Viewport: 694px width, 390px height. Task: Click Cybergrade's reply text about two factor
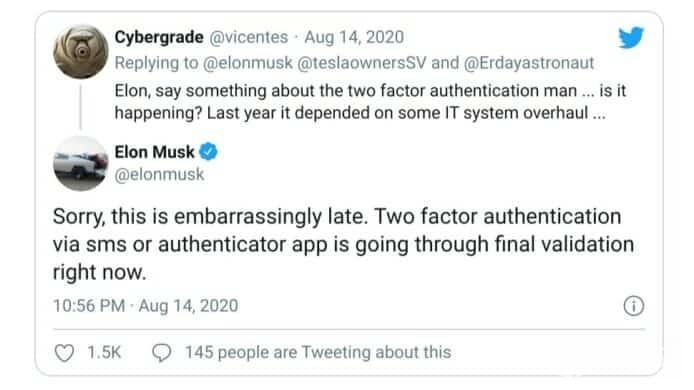(370, 102)
